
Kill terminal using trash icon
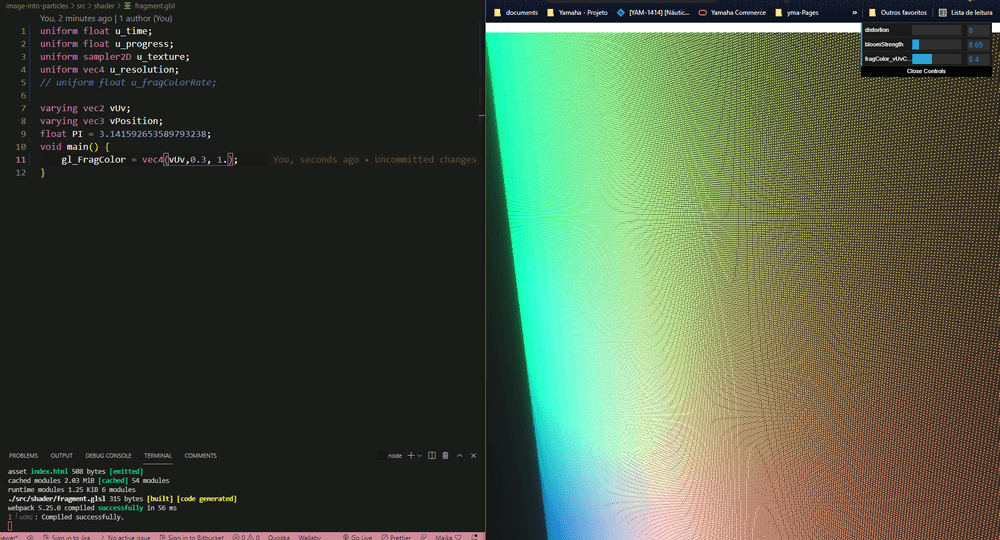tap(446, 455)
